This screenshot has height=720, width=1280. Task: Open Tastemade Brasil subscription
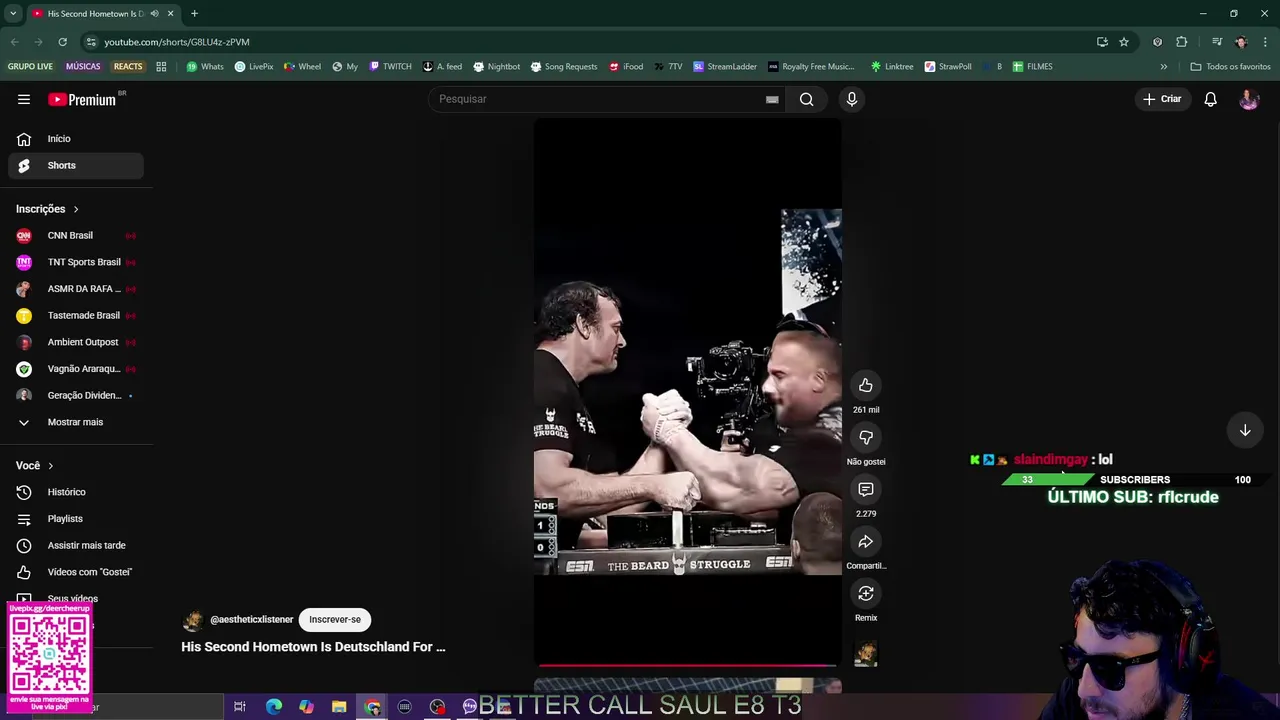(75, 316)
